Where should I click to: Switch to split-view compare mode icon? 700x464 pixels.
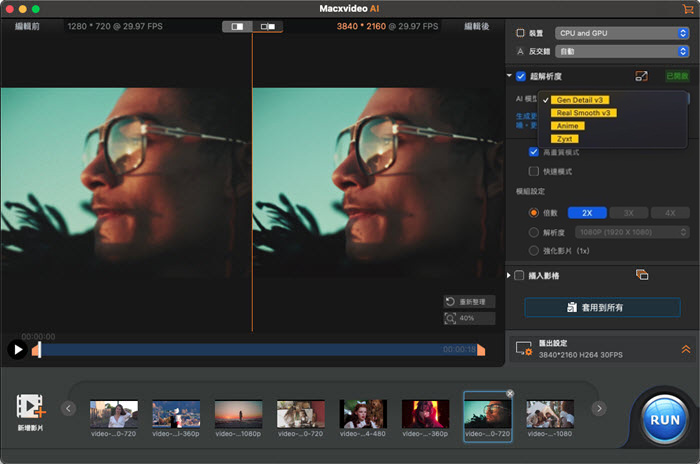(x=237, y=26)
